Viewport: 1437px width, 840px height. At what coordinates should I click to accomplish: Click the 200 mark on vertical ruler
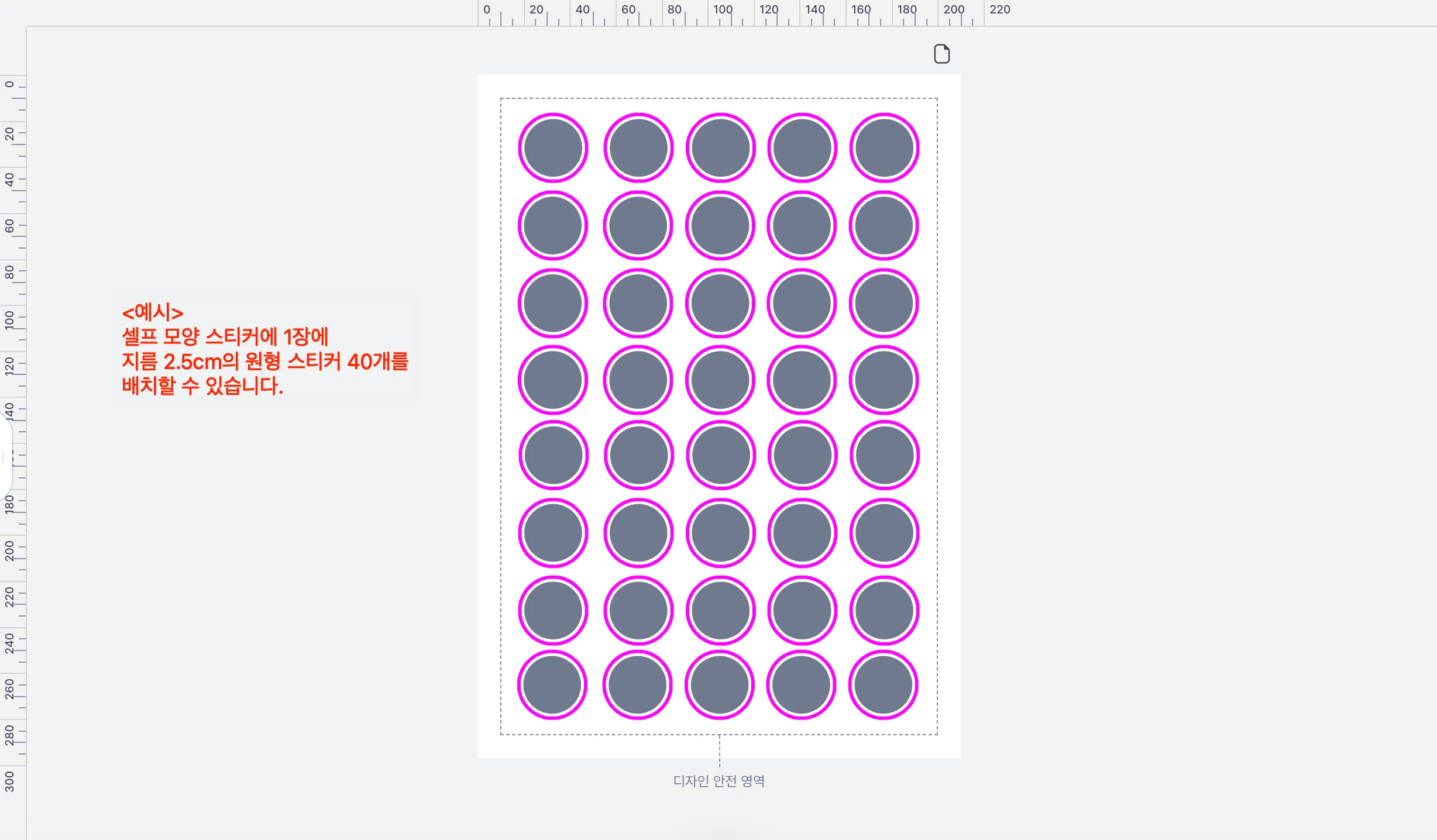(x=10, y=550)
